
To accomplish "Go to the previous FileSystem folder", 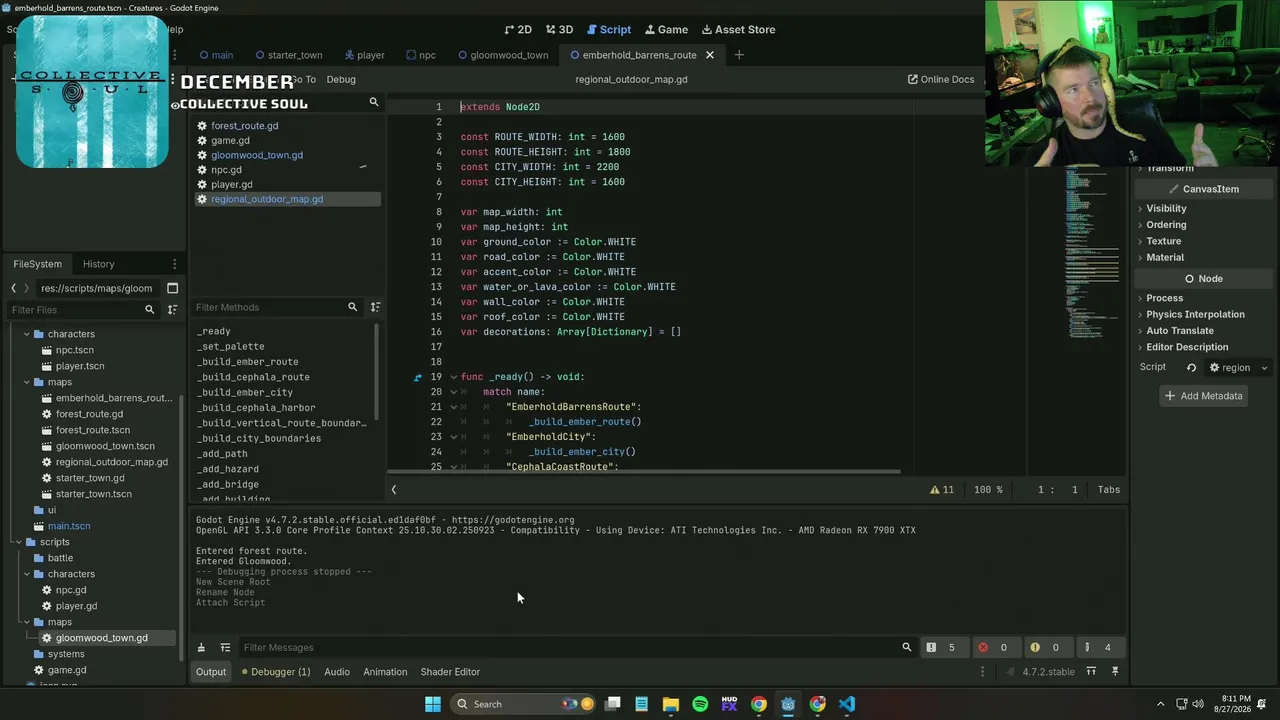I will [13, 288].
